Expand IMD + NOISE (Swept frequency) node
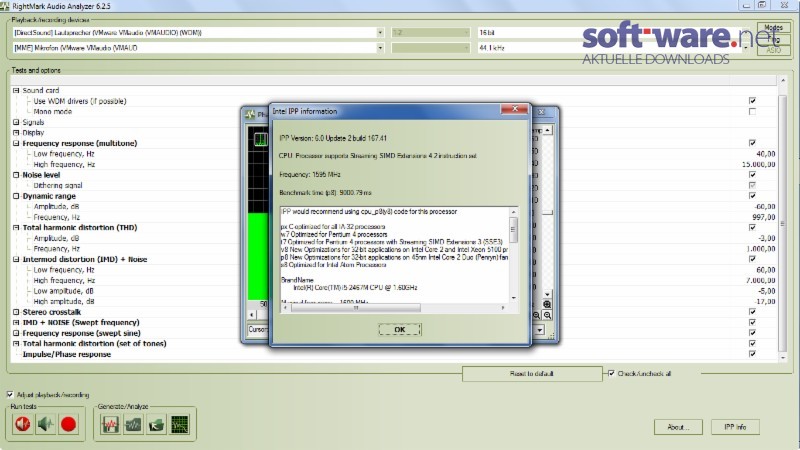This screenshot has width=800, height=450. click(x=16, y=322)
